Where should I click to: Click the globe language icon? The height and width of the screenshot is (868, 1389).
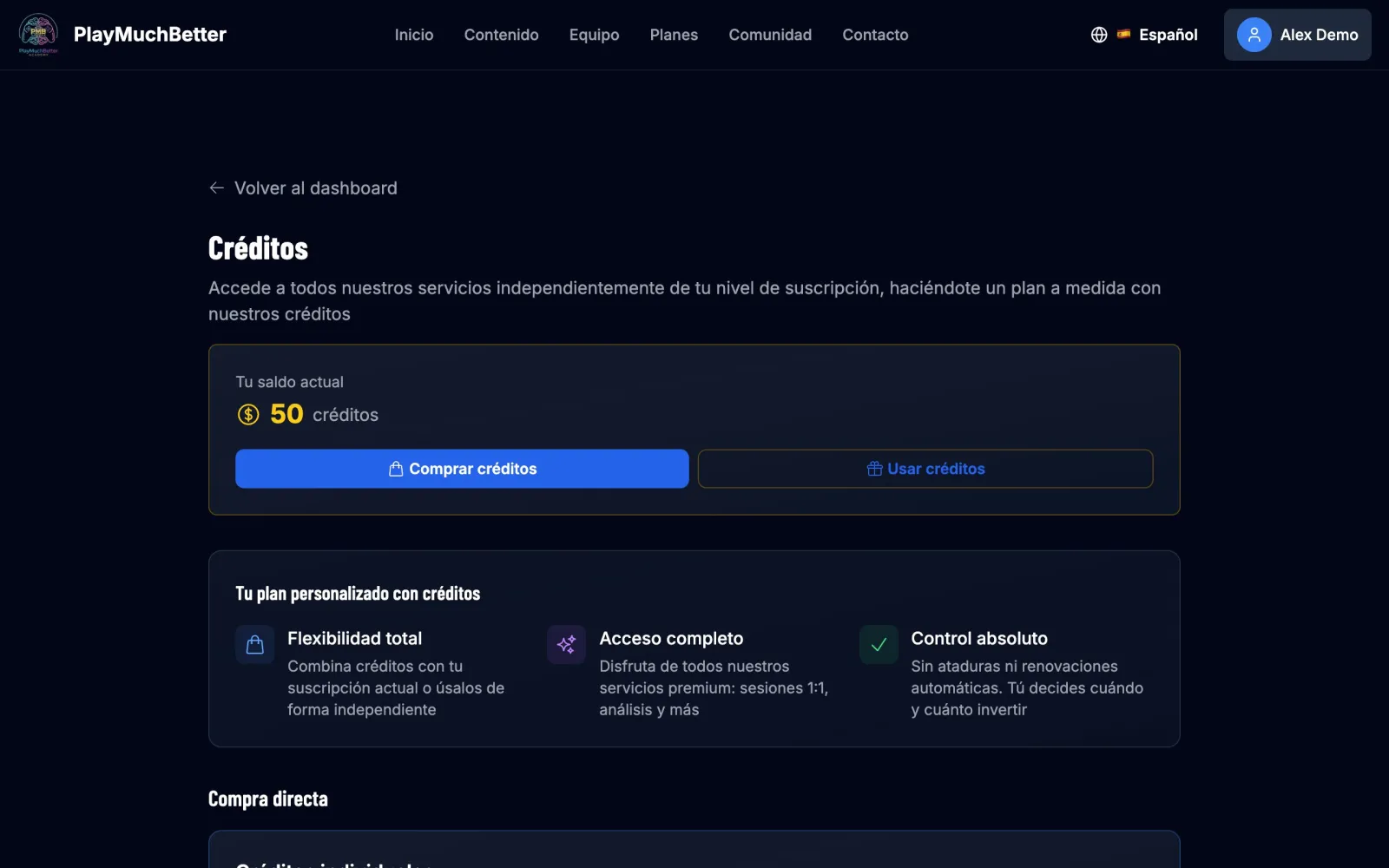tap(1099, 35)
